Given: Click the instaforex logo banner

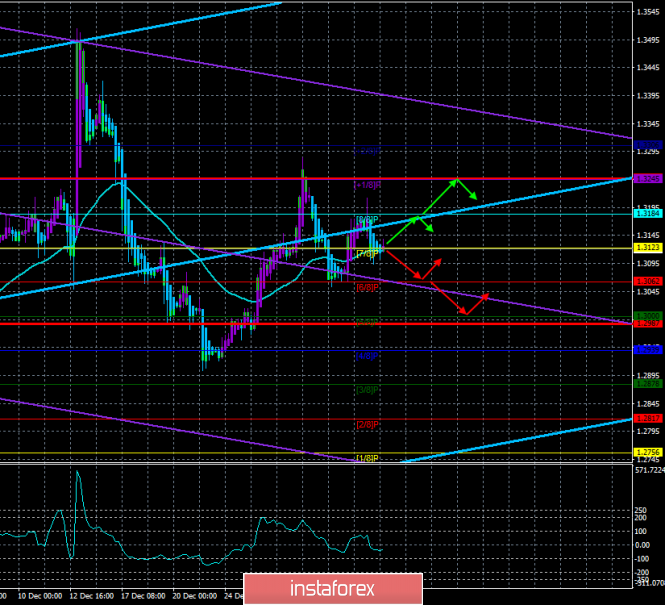Looking at the screenshot, I should coord(333,588).
